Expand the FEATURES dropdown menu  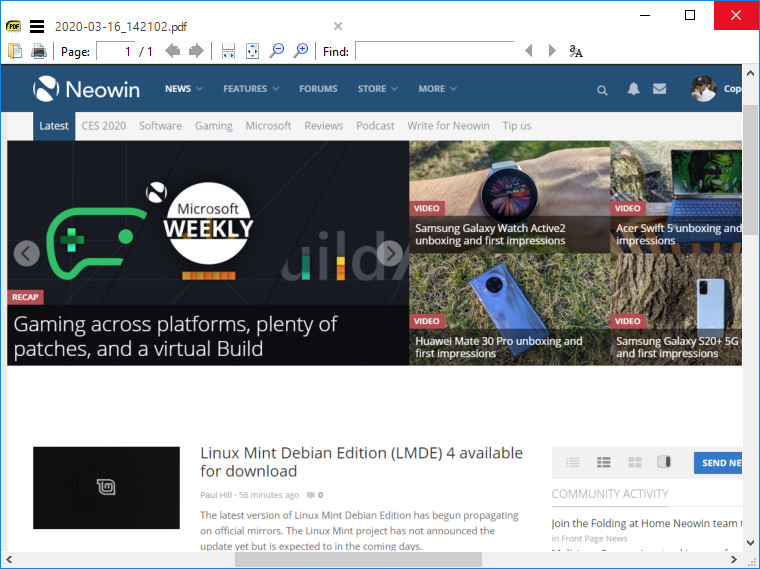(x=251, y=89)
